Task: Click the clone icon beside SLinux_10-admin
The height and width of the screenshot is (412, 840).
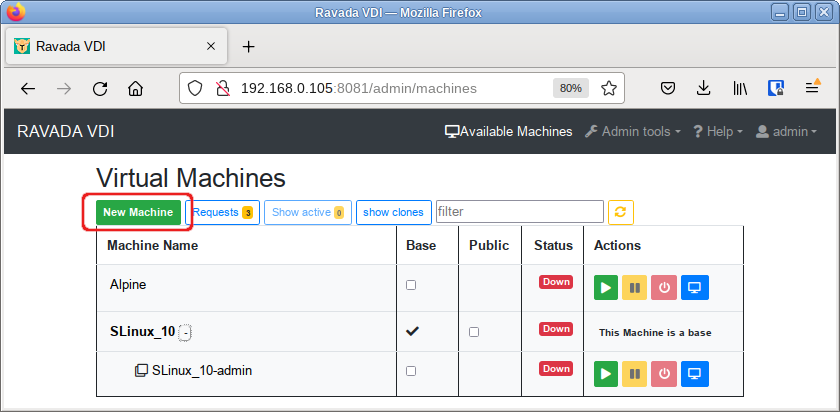Action: (140, 370)
